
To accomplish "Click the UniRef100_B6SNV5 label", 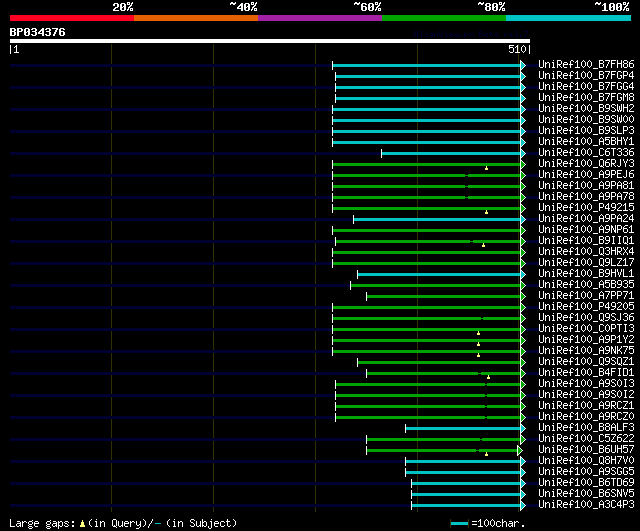I will [x=586, y=494].
